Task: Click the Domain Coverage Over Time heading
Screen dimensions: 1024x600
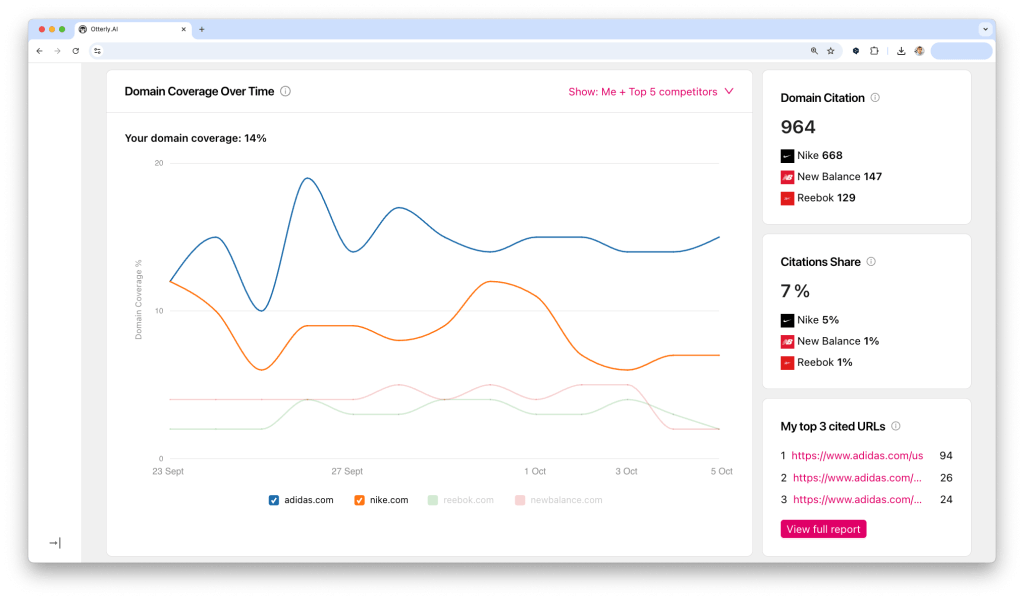Action: 199,91
